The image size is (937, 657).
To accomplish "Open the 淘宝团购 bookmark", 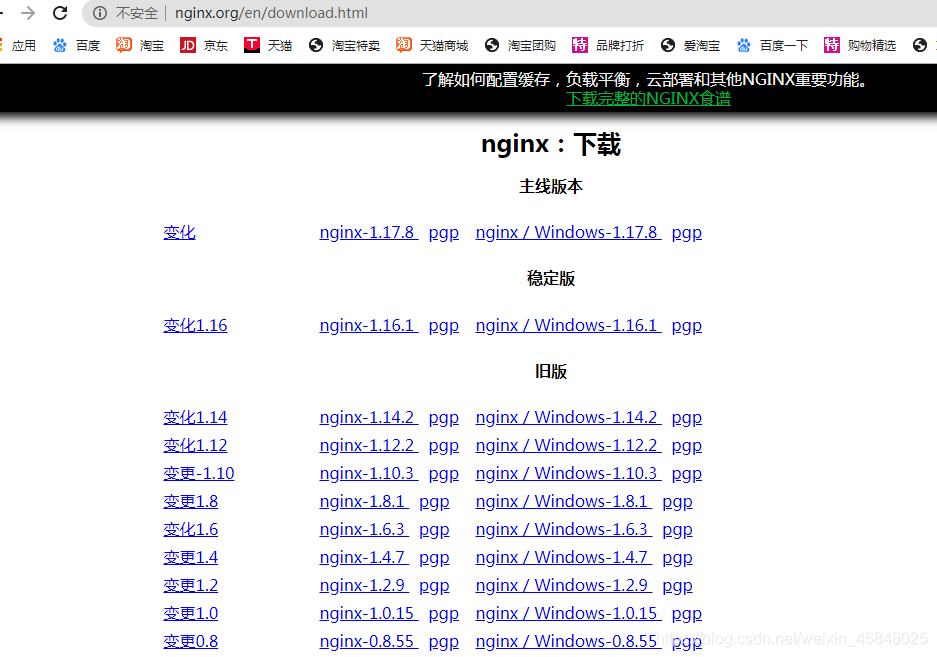I will [520, 45].
